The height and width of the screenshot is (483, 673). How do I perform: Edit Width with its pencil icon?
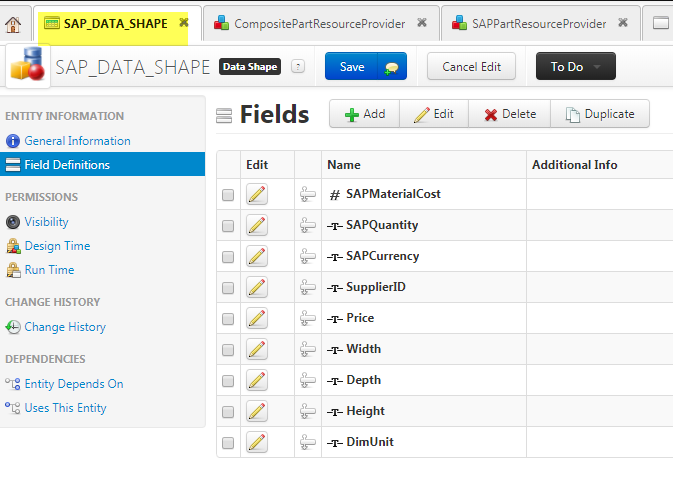[257, 349]
